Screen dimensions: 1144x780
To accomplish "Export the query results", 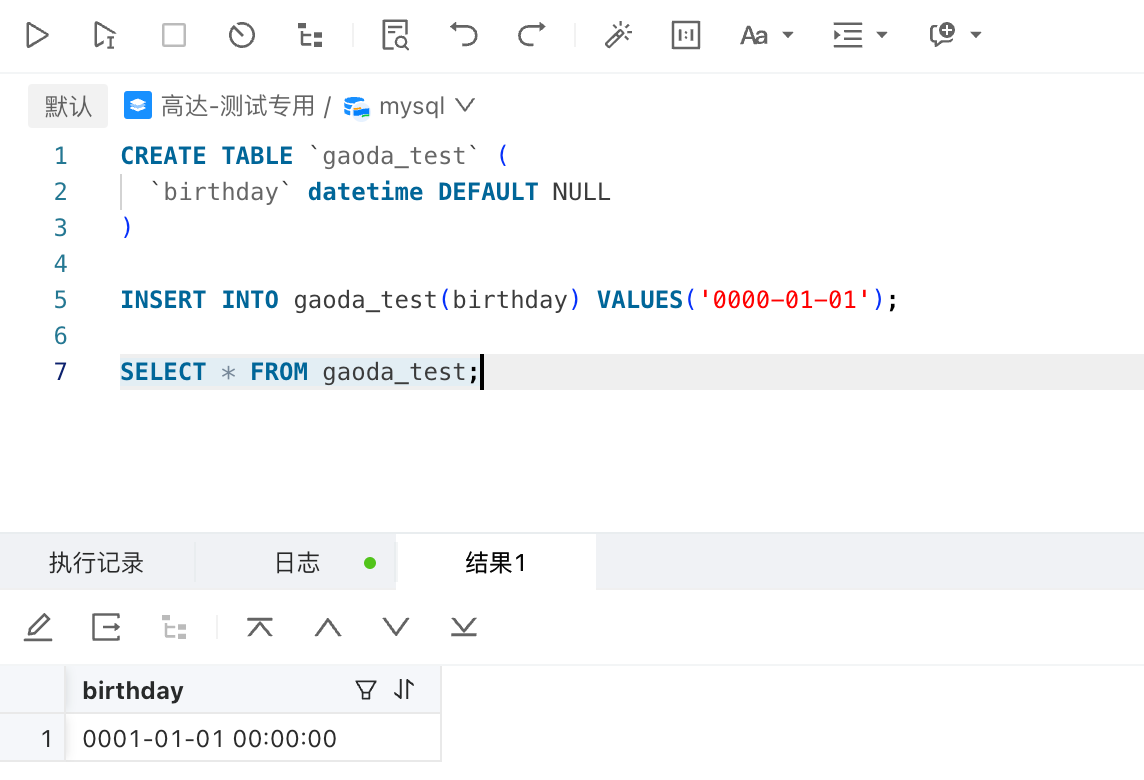I will 106,627.
